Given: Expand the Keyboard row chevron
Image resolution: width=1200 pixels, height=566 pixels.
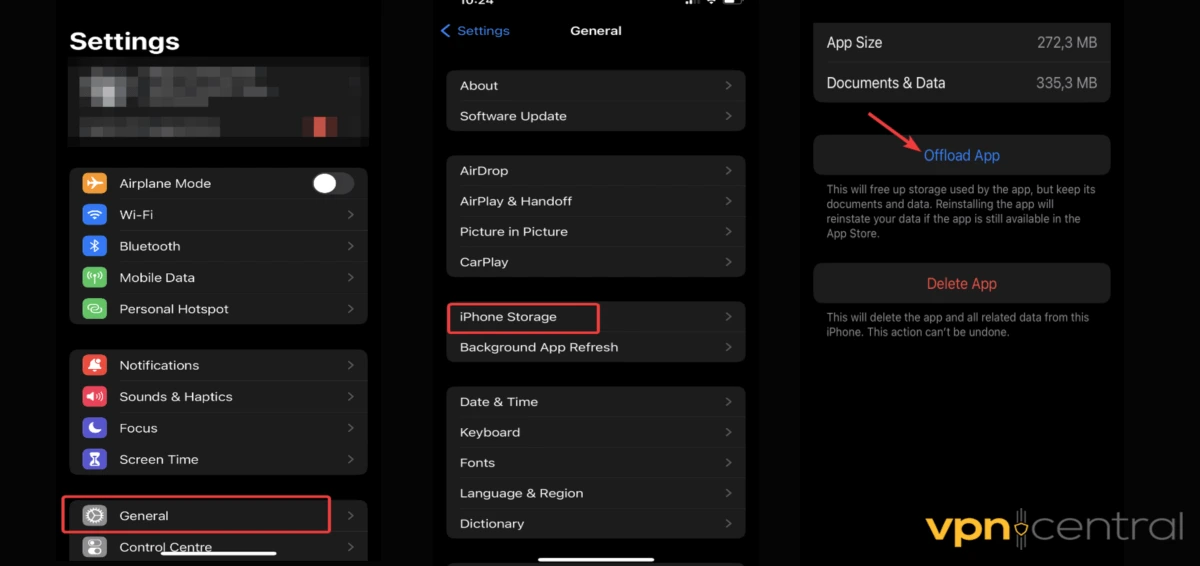Looking at the screenshot, I should click(x=728, y=432).
